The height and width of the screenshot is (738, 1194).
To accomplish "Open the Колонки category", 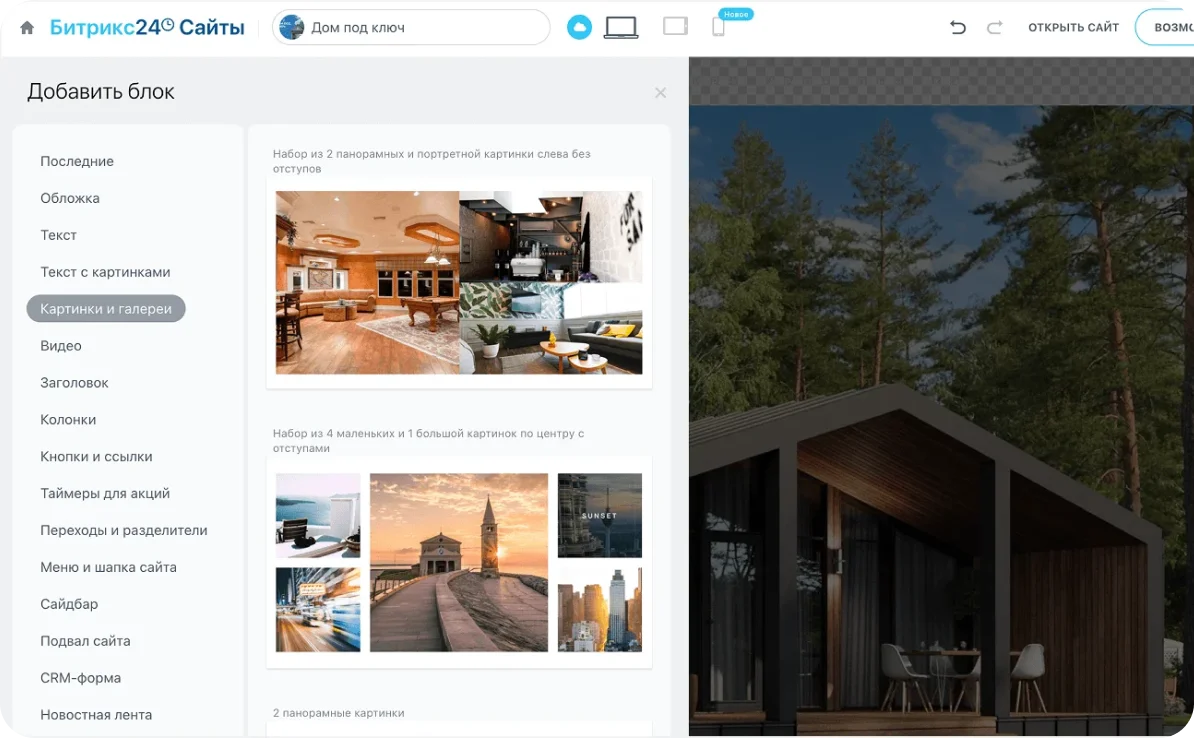I will click(x=69, y=420).
